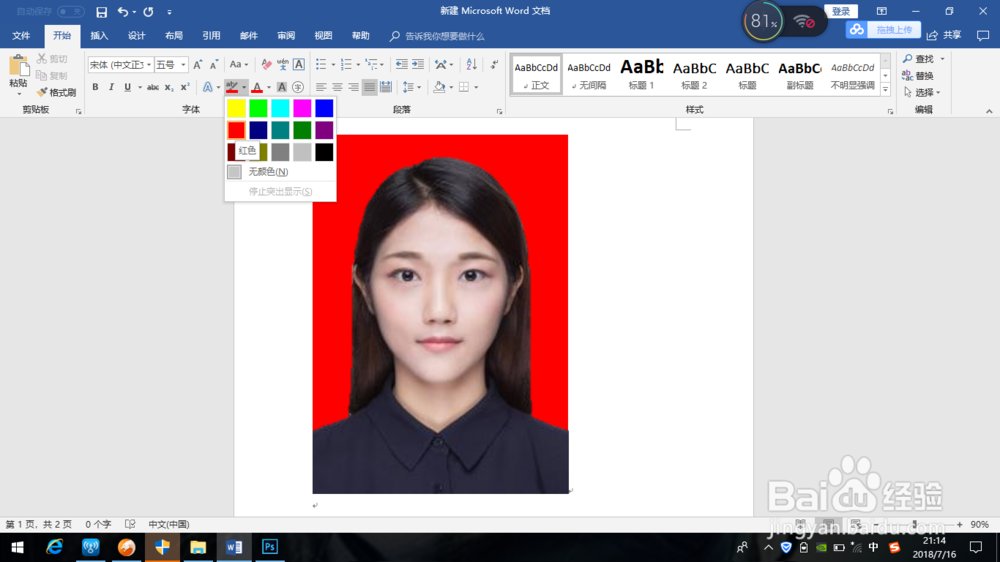Image resolution: width=1000 pixels, height=562 pixels.
Task: Open the Select dropdown in Editing group
Action: pos(922,92)
